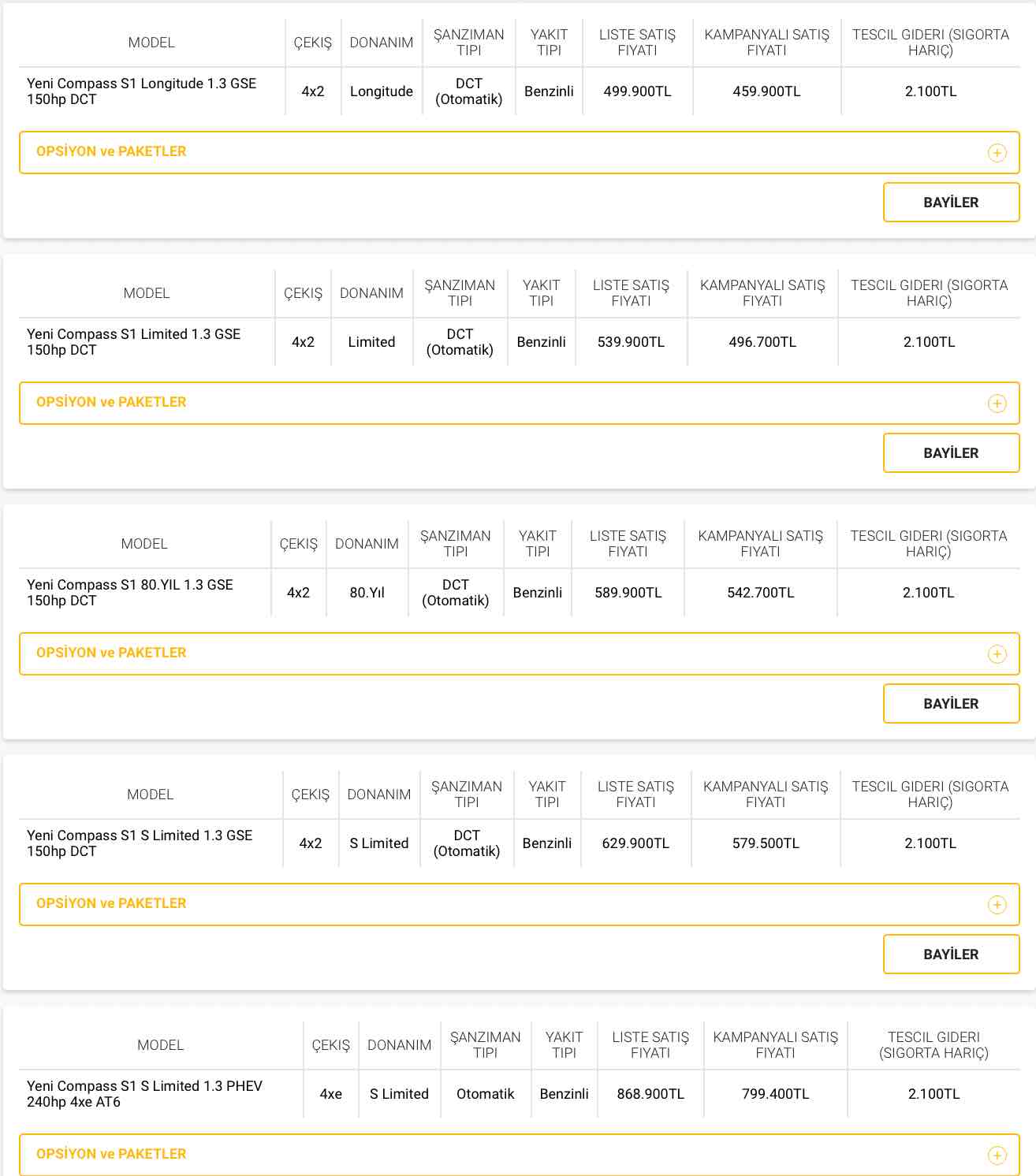1036x1176 pixels.
Task: Open BAYİLER for Longitude model
Action: coord(951,203)
